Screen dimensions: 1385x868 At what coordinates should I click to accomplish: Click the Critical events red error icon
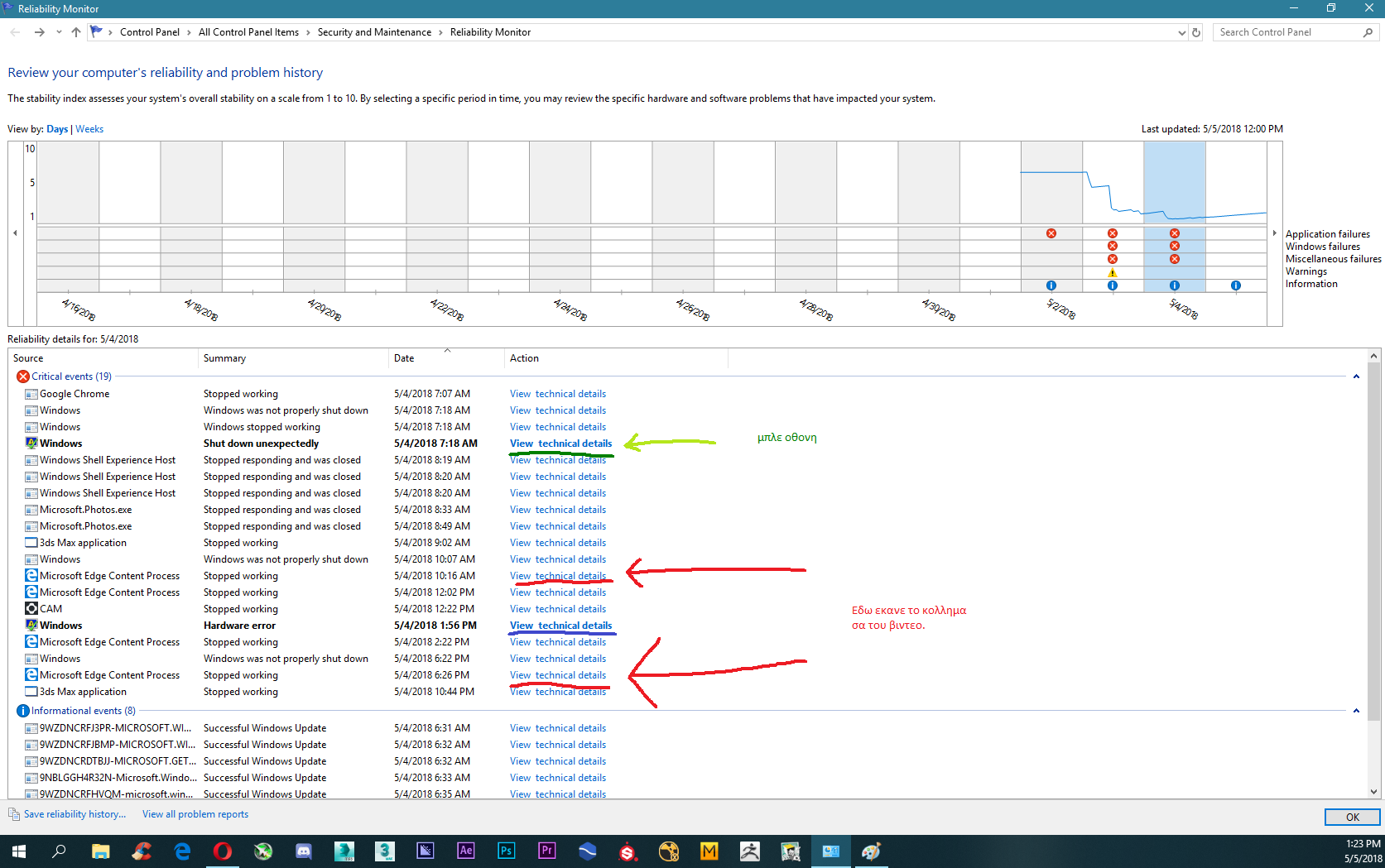coord(23,376)
